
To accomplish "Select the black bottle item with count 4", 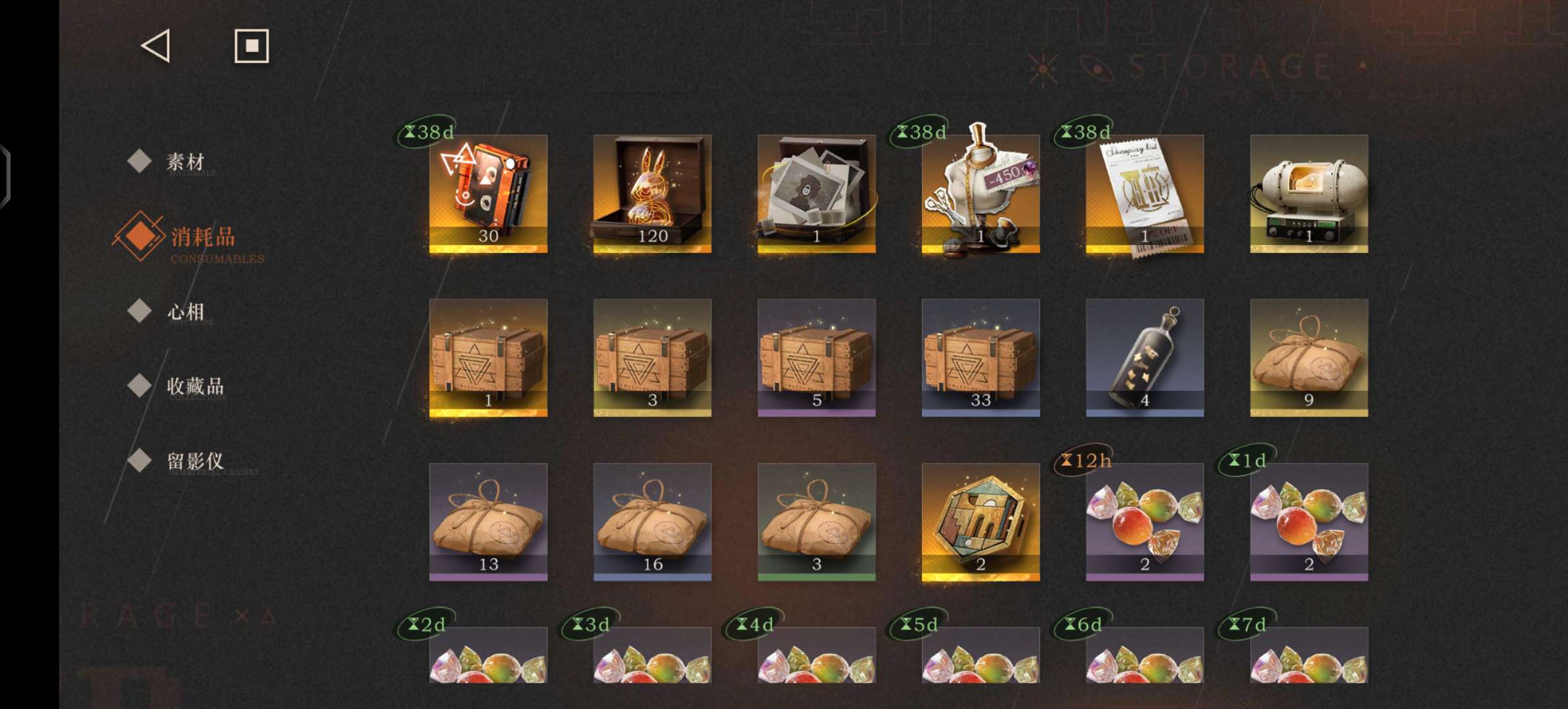I will 1144,358.
